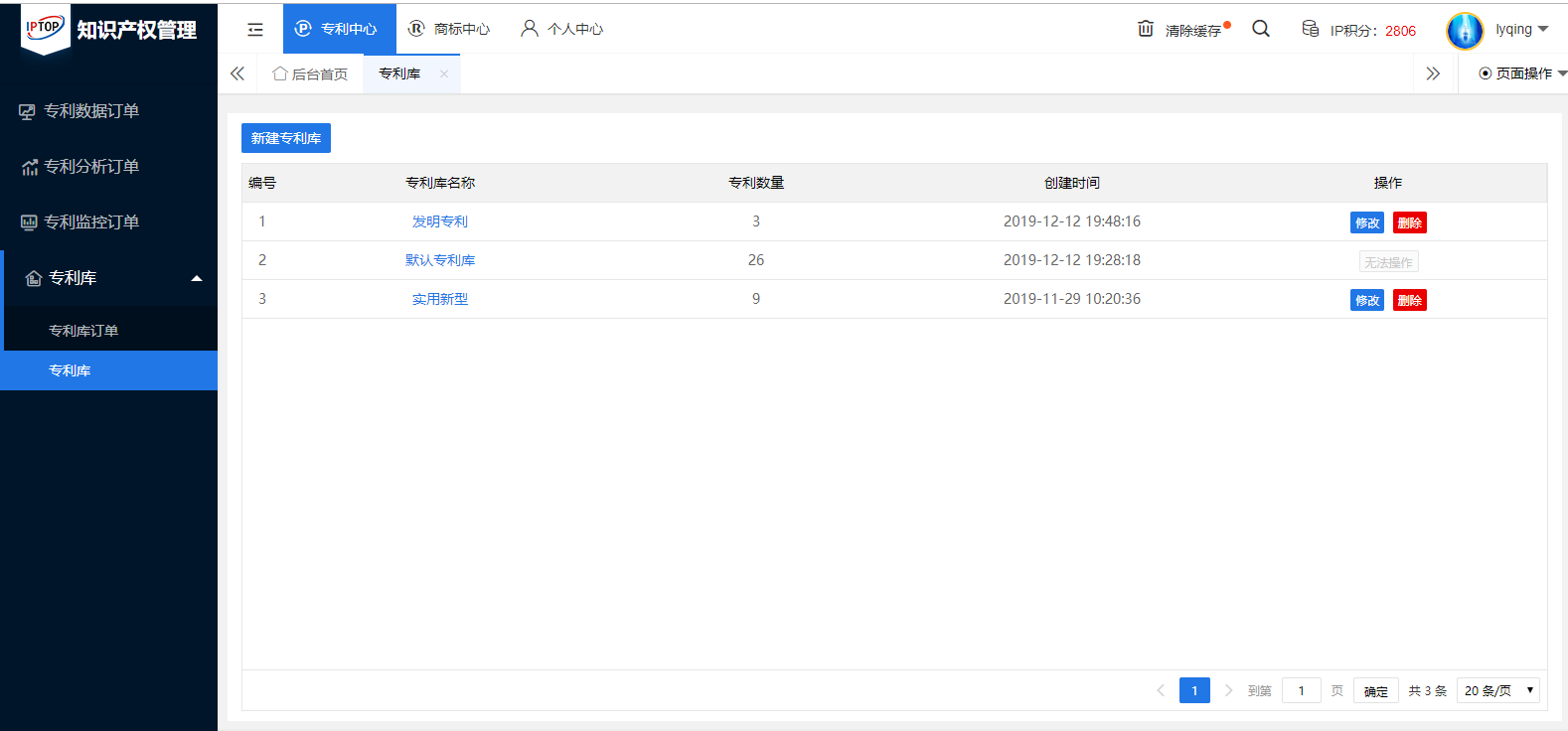Open 专利监控订单 in the sidebar
Image resolution: width=1568 pixels, height=731 pixels.
point(91,222)
